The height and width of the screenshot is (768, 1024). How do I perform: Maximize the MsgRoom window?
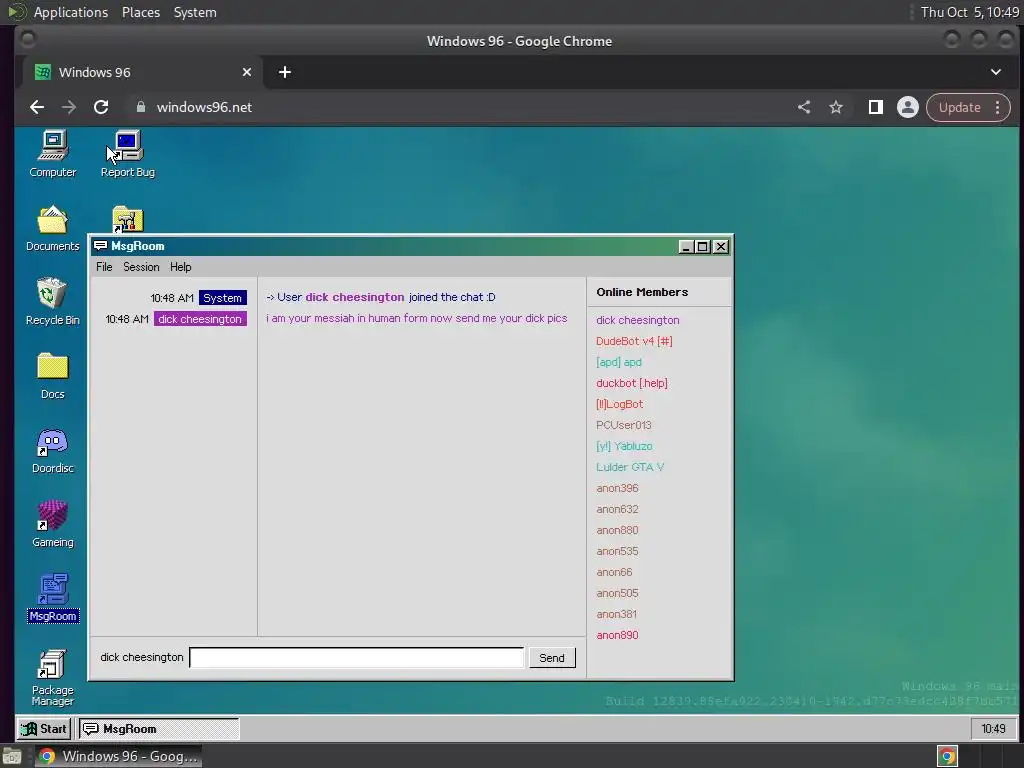[703, 246]
